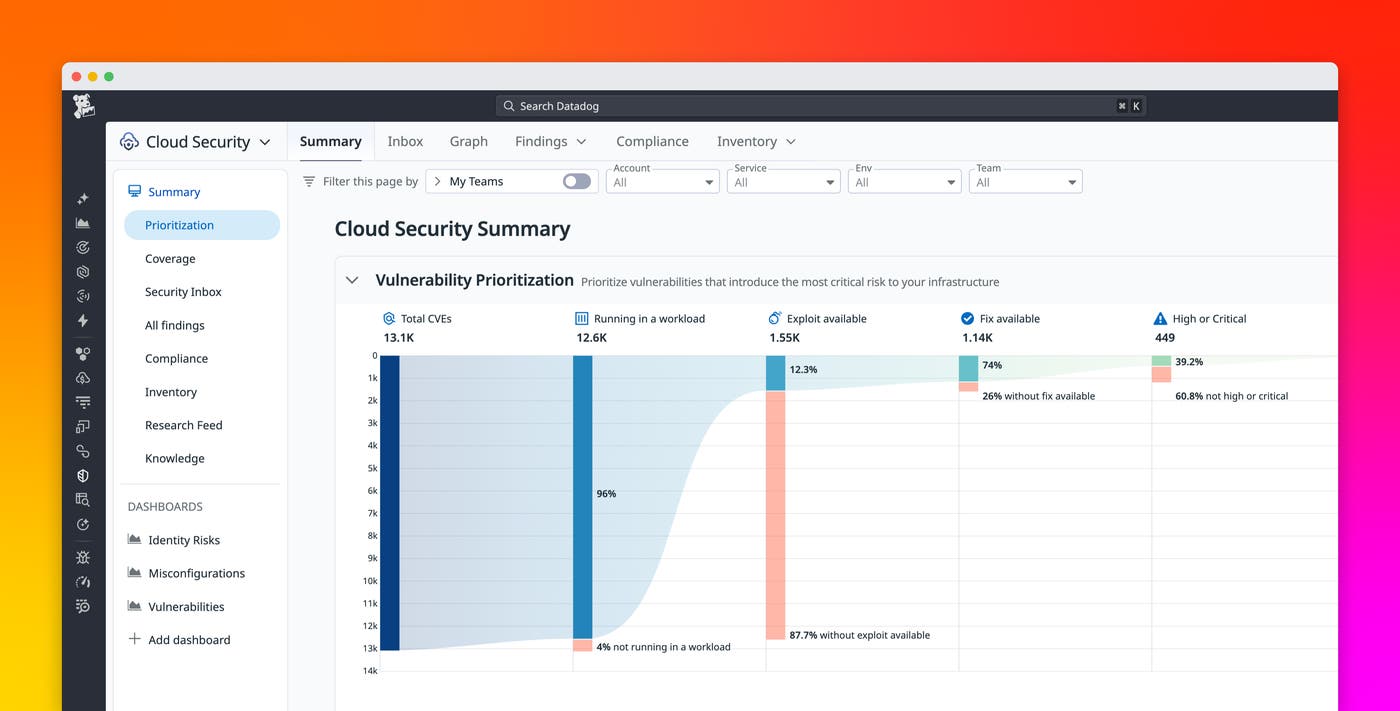Viewport: 1400px width, 711px height.
Task: Click the list-with-gear icon in dark sidebar
Action: coord(83,606)
